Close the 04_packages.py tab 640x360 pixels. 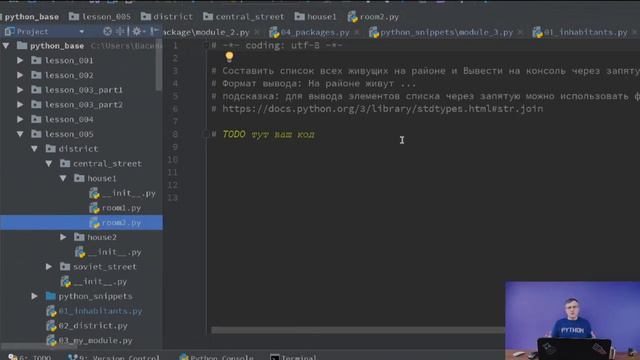(x=357, y=32)
